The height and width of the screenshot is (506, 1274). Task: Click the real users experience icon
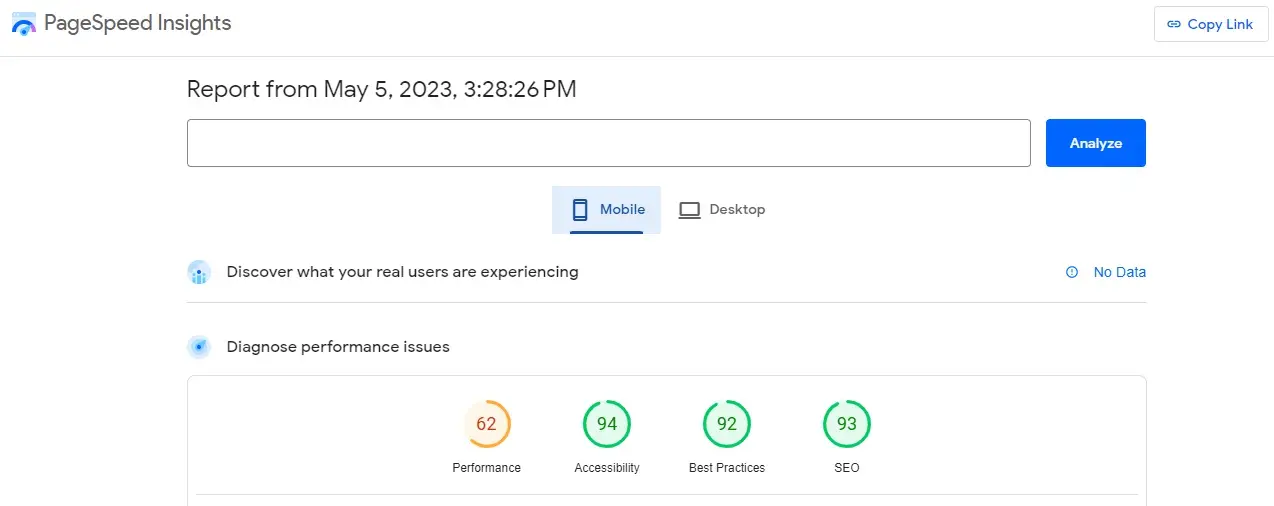199,272
